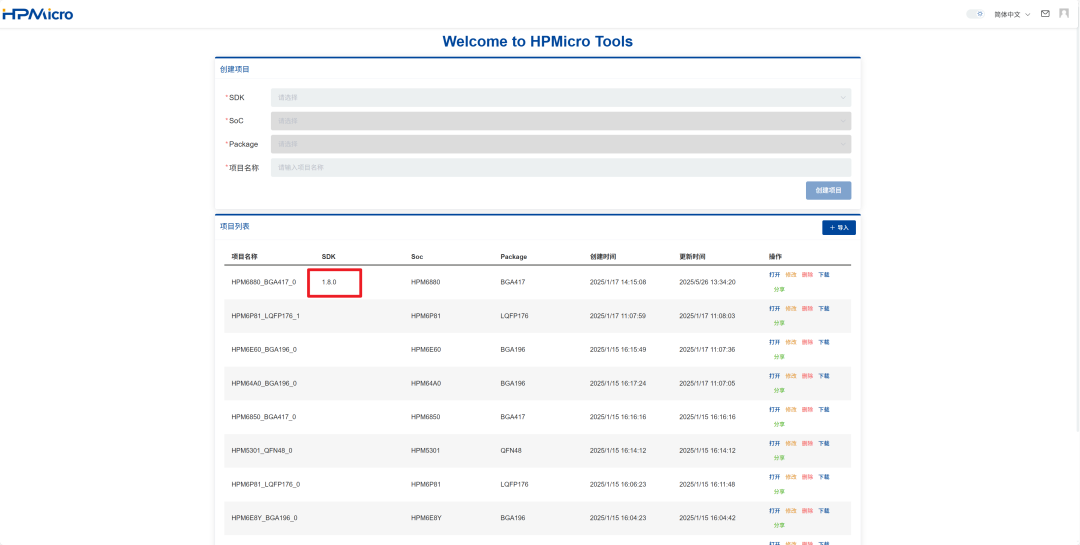Select project name HPM64A0_BGA196_0
Image resolution: width=1080 pixels, height=545 pixels.
[264, 383]
